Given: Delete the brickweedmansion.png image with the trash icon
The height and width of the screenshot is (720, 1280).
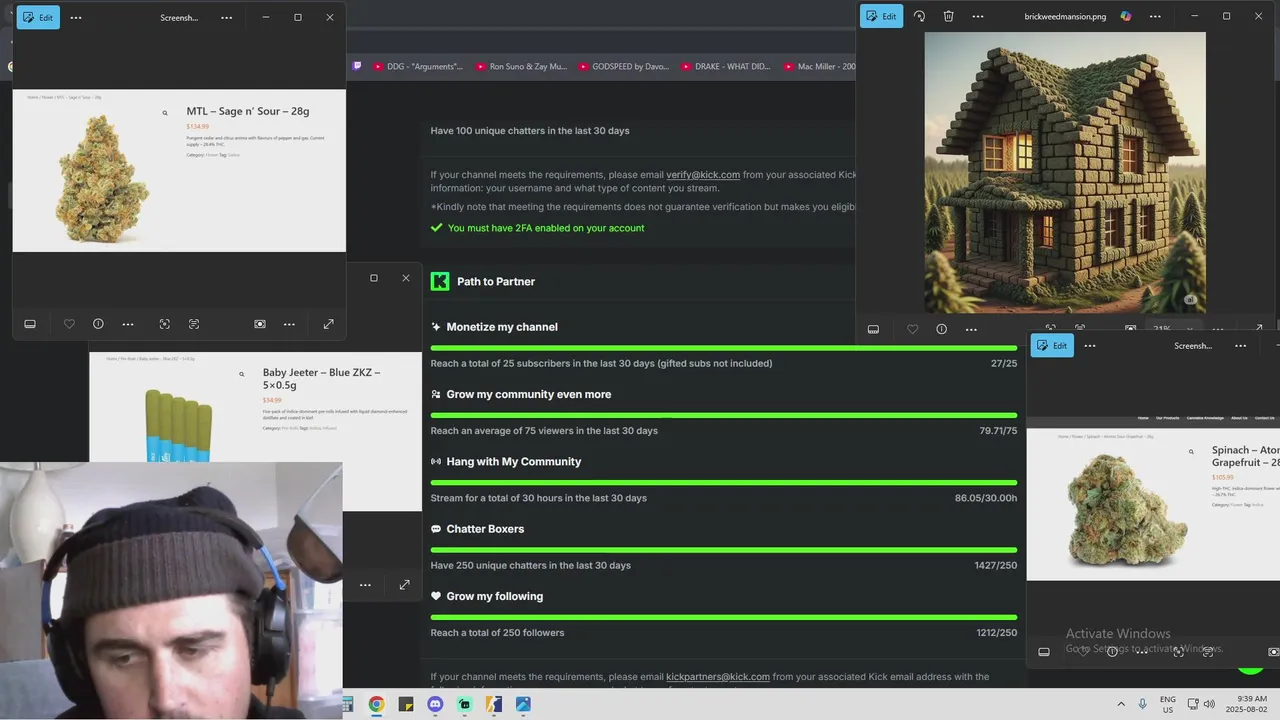Looking at the screenshot, I should pyautogui.click(x=948, y=16).
